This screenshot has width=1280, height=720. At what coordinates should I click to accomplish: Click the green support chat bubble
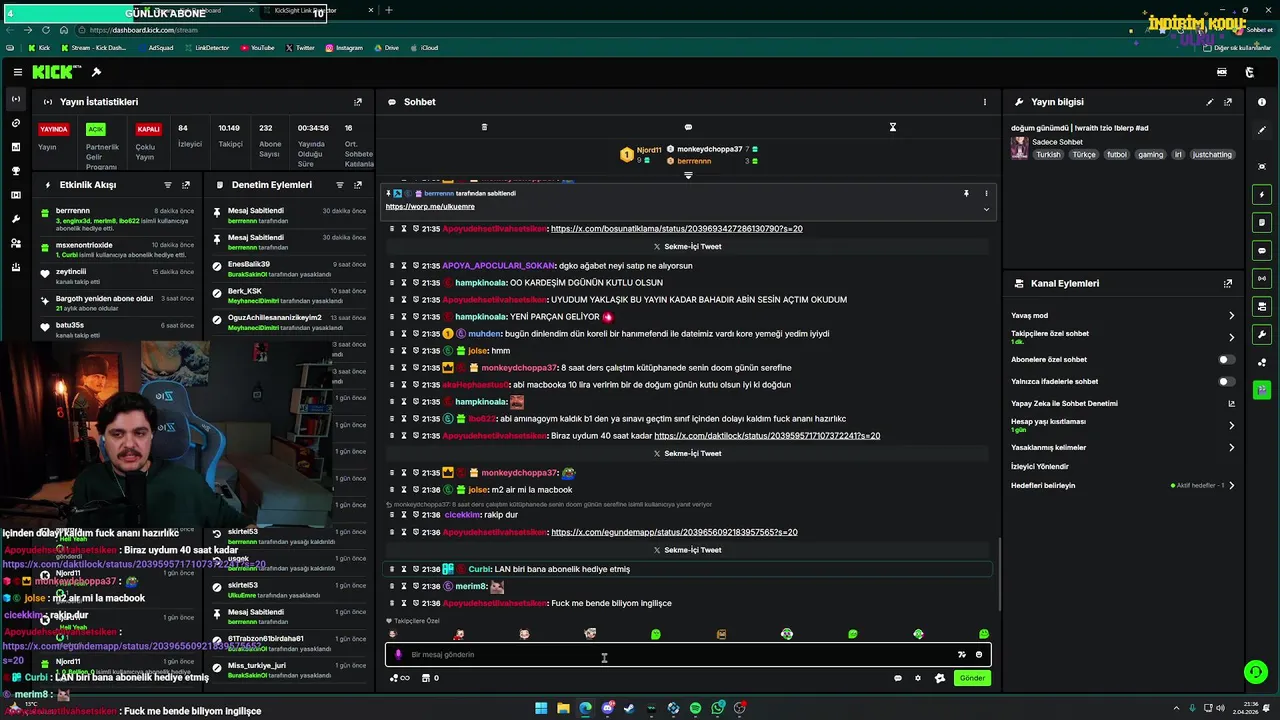point(1255,672)
